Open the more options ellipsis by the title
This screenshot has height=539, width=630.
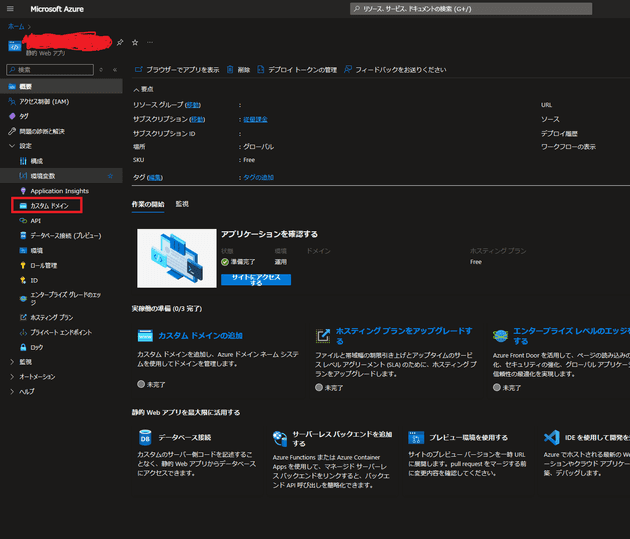coord(150,42)
